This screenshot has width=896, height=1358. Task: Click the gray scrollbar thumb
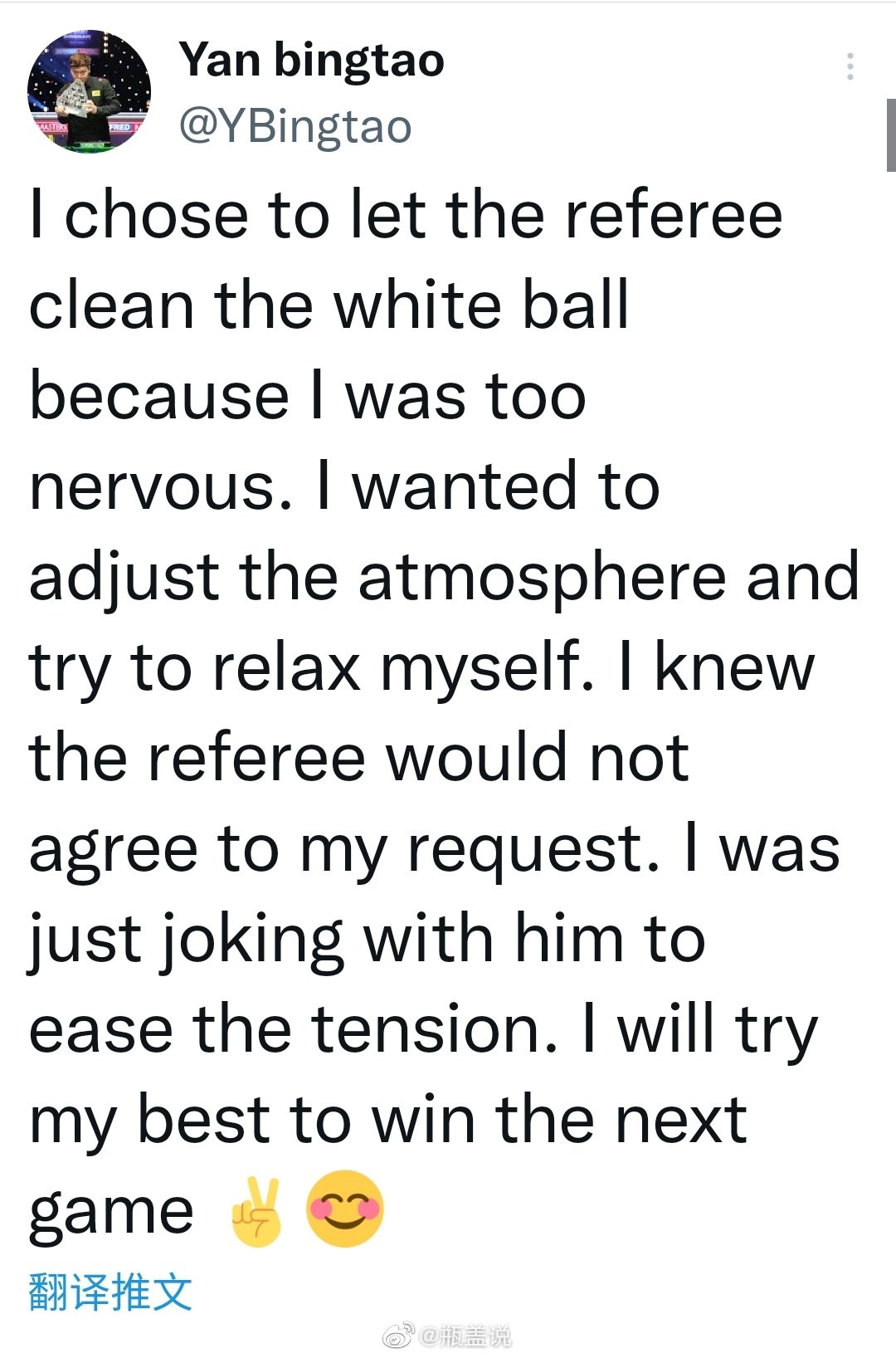tap(891, 134)
